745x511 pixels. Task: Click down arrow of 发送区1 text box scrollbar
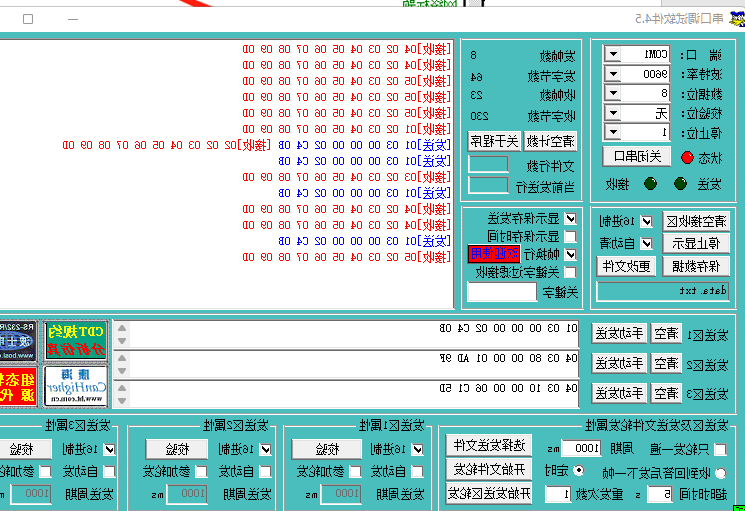122,341
